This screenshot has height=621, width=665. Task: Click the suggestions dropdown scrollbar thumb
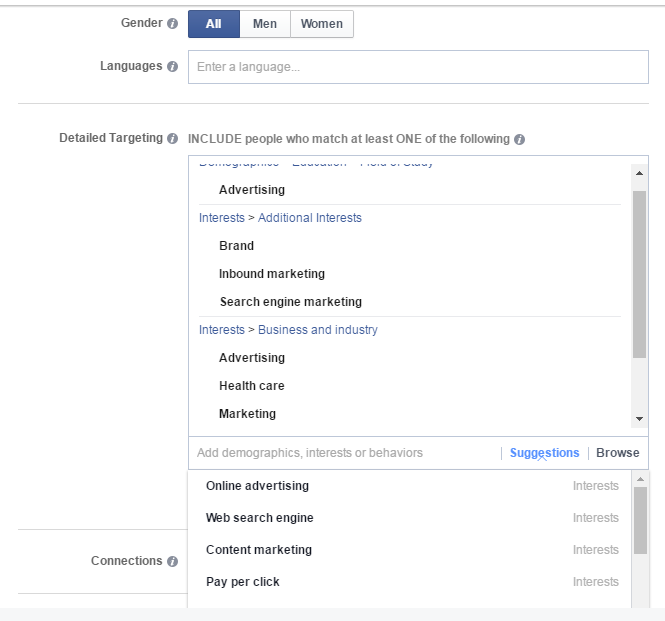[x=640, y=520]
